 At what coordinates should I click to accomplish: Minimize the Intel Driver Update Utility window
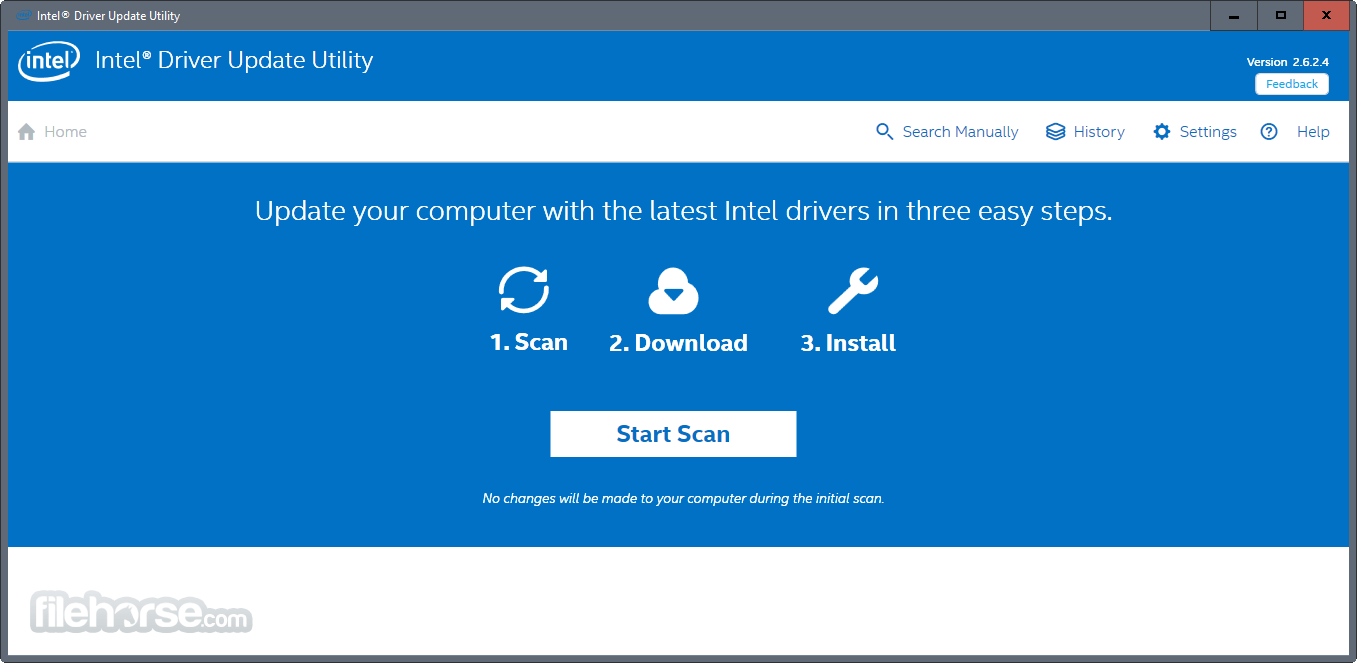1233,16
